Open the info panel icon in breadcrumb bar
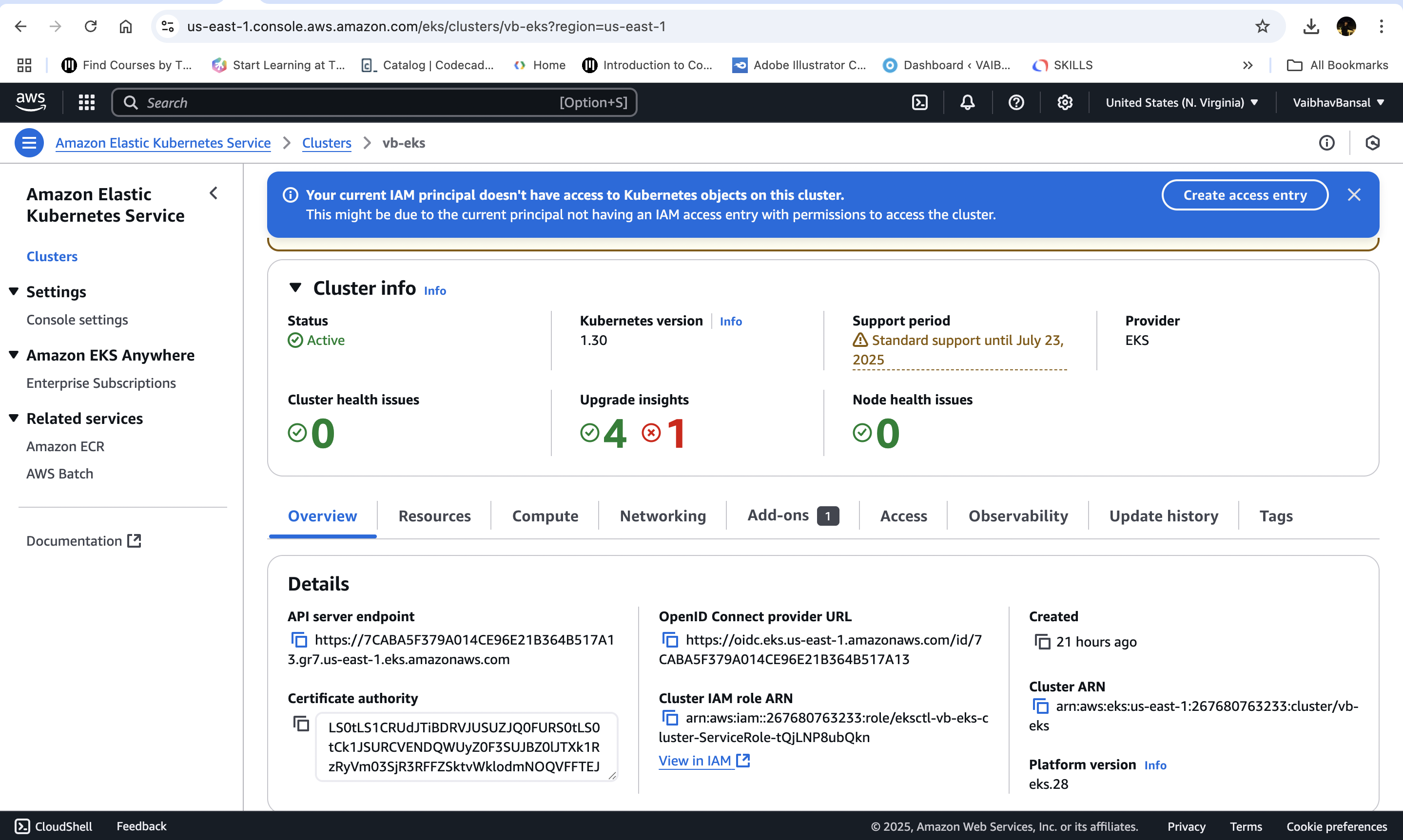This screenshot has height=840, width=1403. pyautogui.click(x=1326, y=143)
